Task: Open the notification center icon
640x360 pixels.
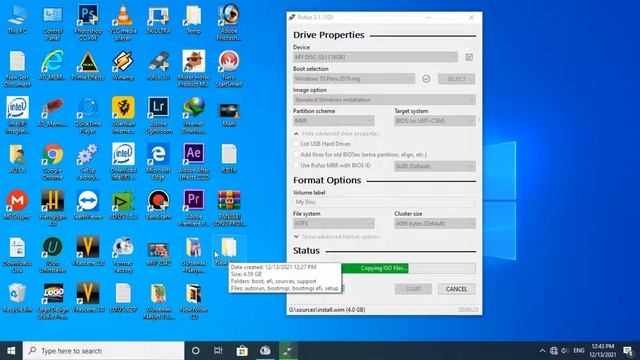Action: tap(628, 351)
